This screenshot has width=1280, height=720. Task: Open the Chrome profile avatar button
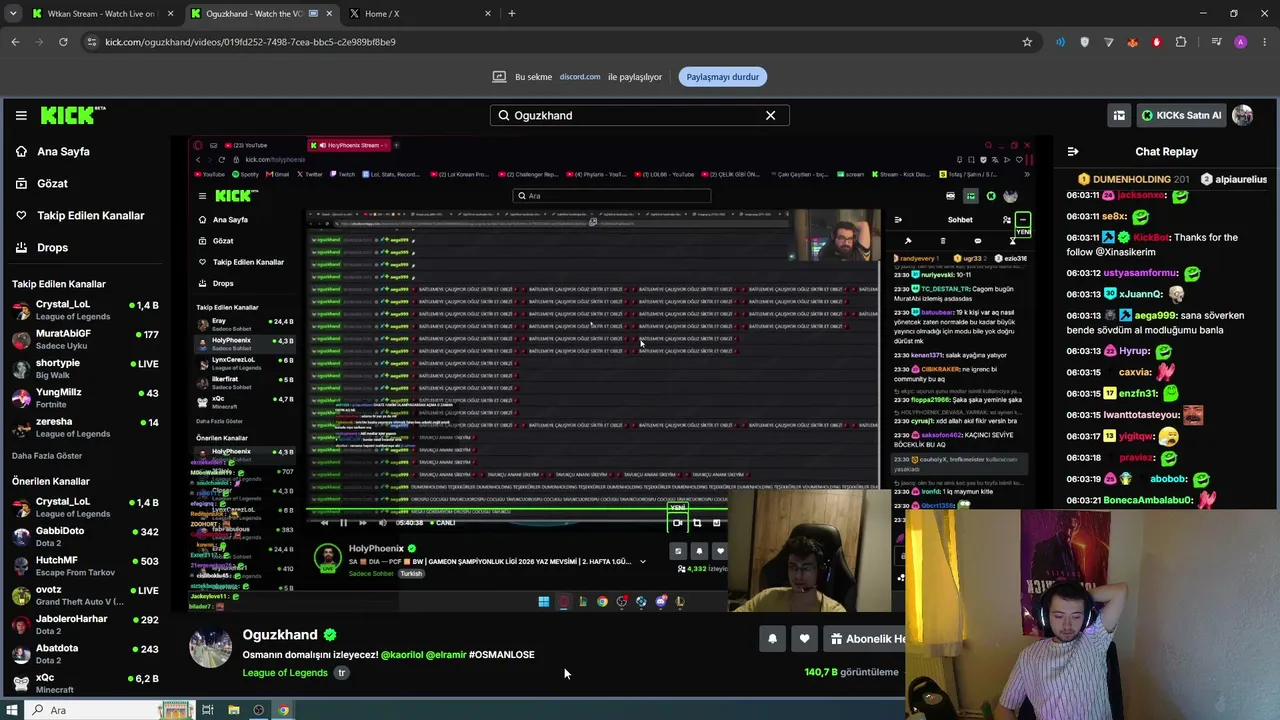pyautogui.click(x=1241, y=42)
